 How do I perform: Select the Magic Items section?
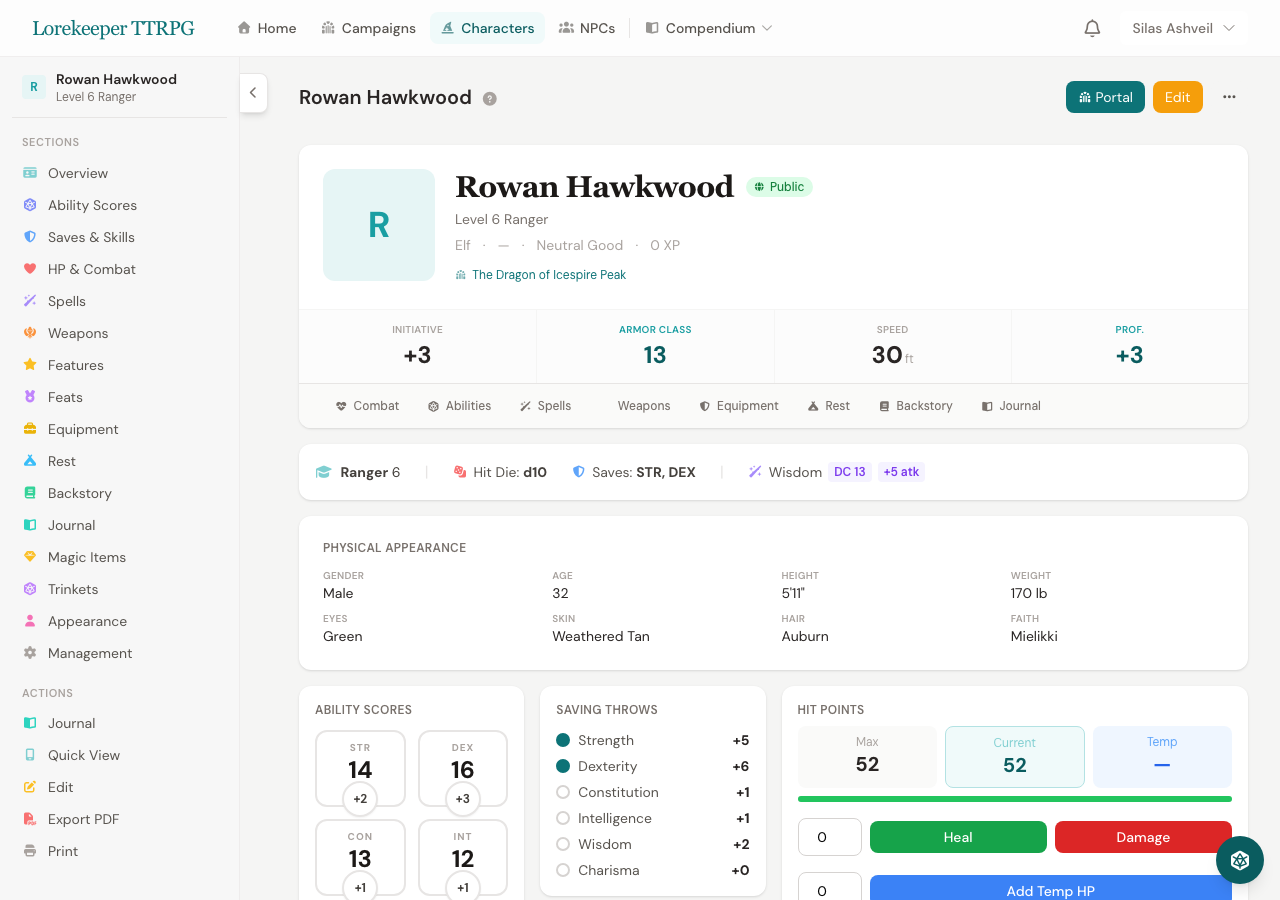[89, 556]
